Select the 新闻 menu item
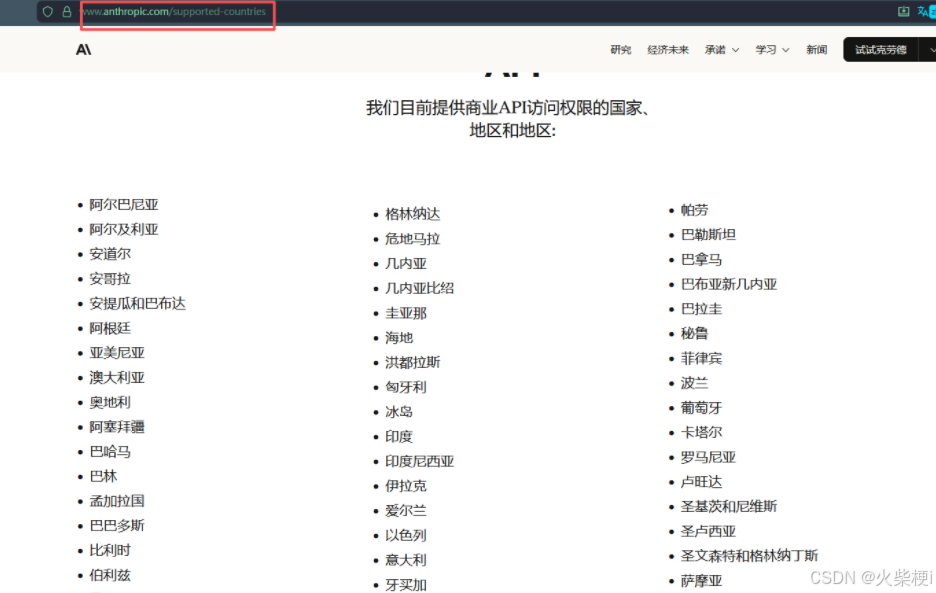The height and width of the screenshot is (593, 936). pyautogui.click(x=816, y=48)
